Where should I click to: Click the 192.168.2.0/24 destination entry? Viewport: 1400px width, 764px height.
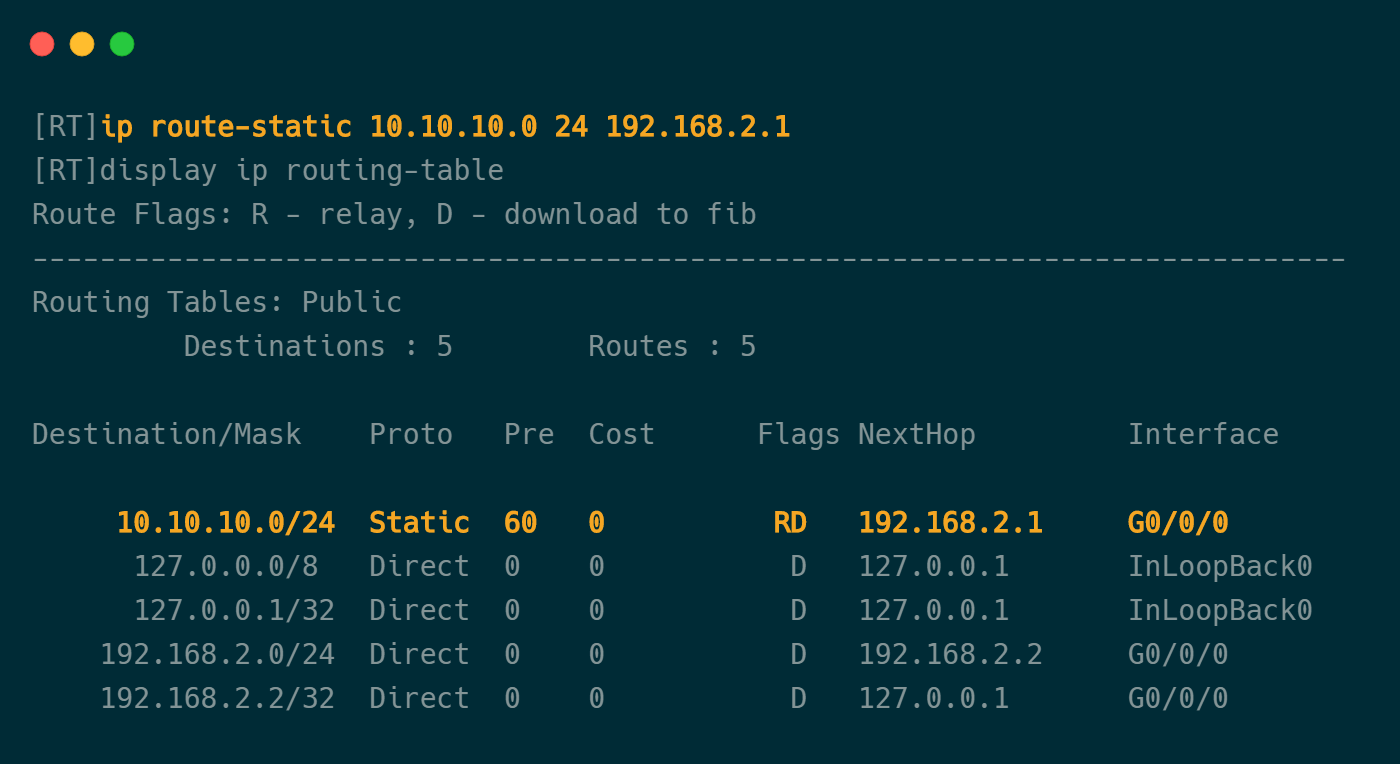(217, 655)
